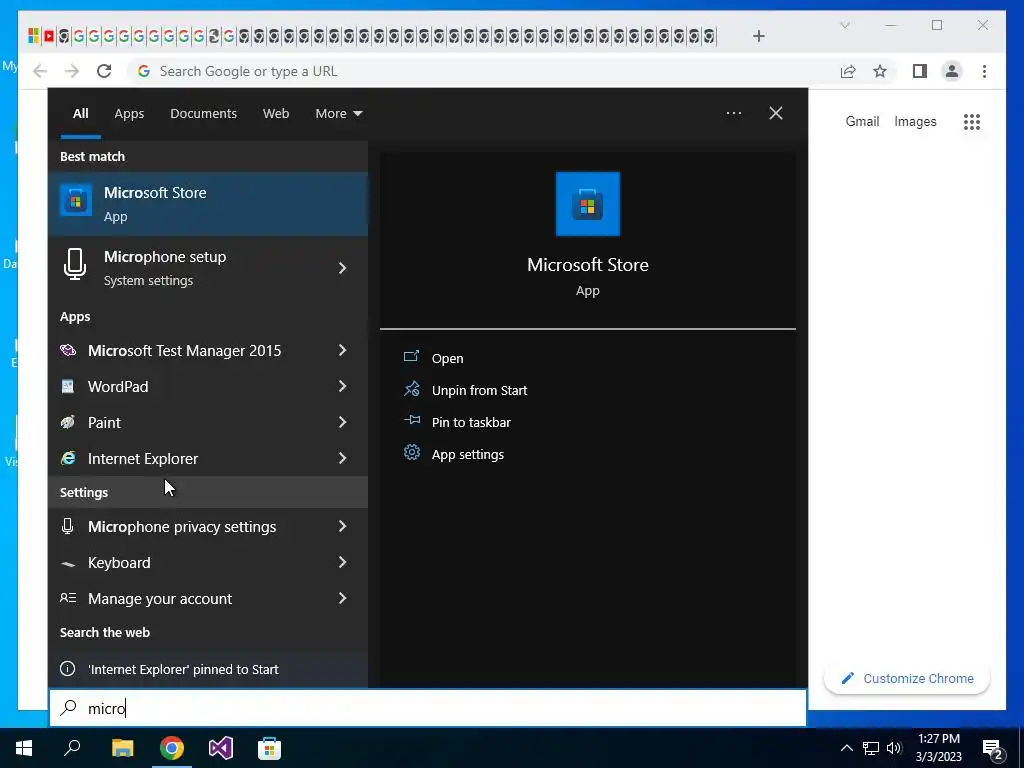Click taskbar search magnifier icon
This screenshot has width=1024, height=768.
[72, 748]
